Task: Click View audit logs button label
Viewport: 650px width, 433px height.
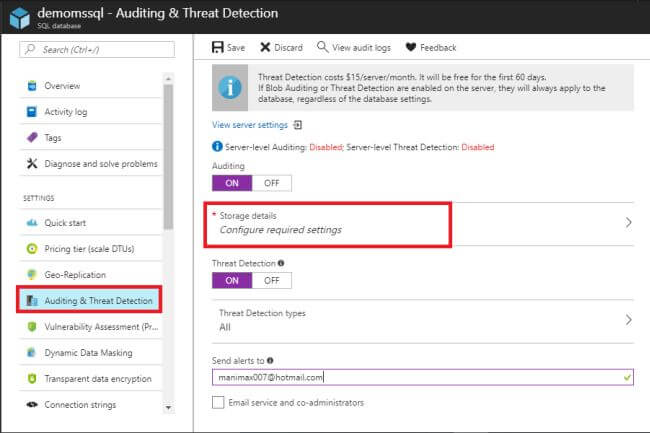Action: coord(361,48)
